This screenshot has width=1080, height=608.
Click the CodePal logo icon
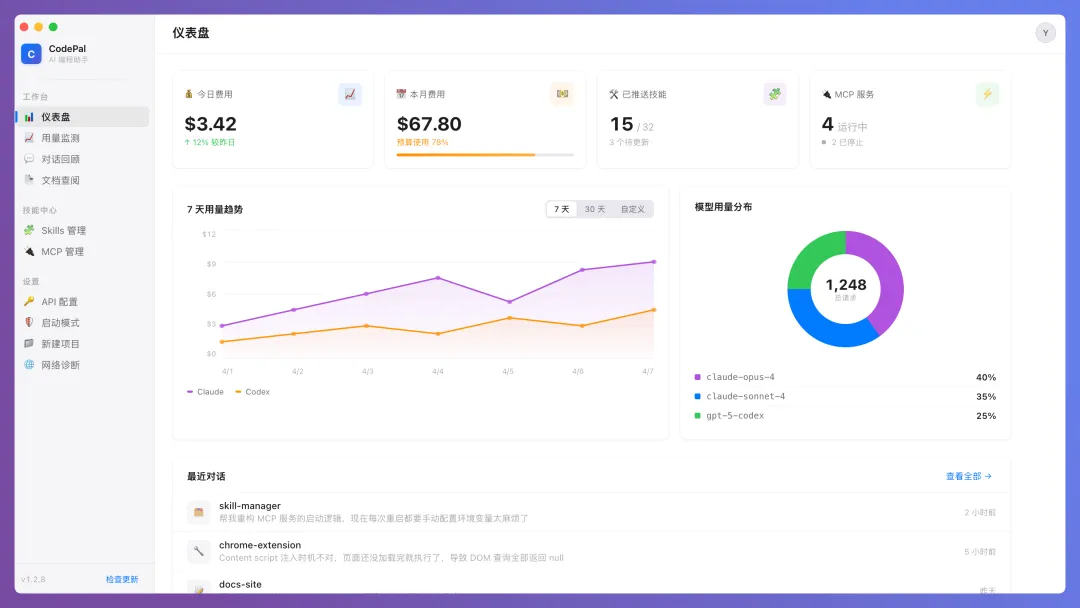[x=31, y=54]
